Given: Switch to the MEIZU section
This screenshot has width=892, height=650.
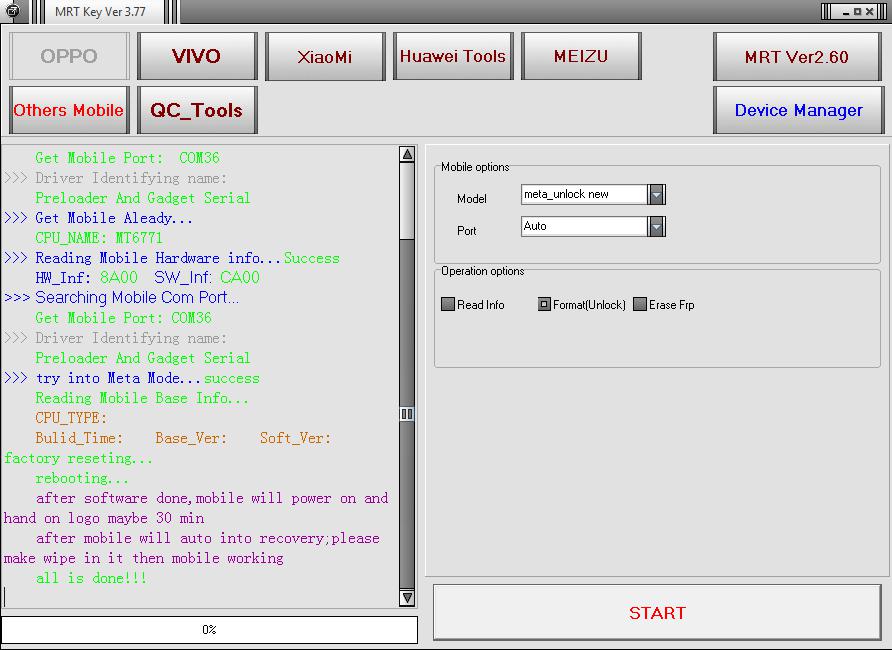Looking at the screenshot, I should [581, 56].
